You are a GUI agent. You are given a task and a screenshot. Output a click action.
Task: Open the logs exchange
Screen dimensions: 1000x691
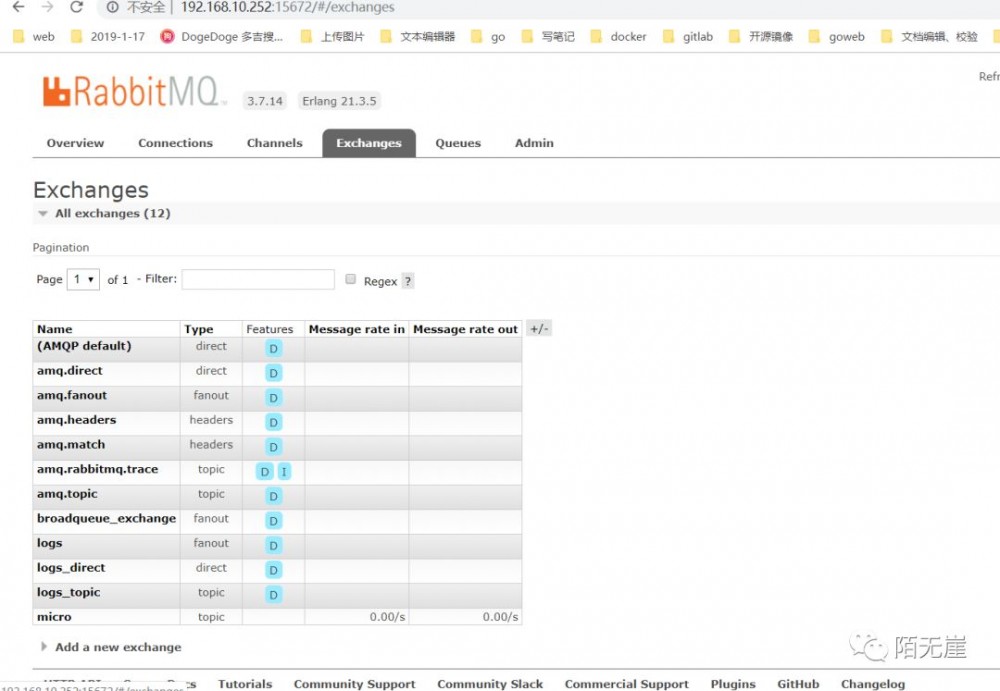(x=49, y=543)
